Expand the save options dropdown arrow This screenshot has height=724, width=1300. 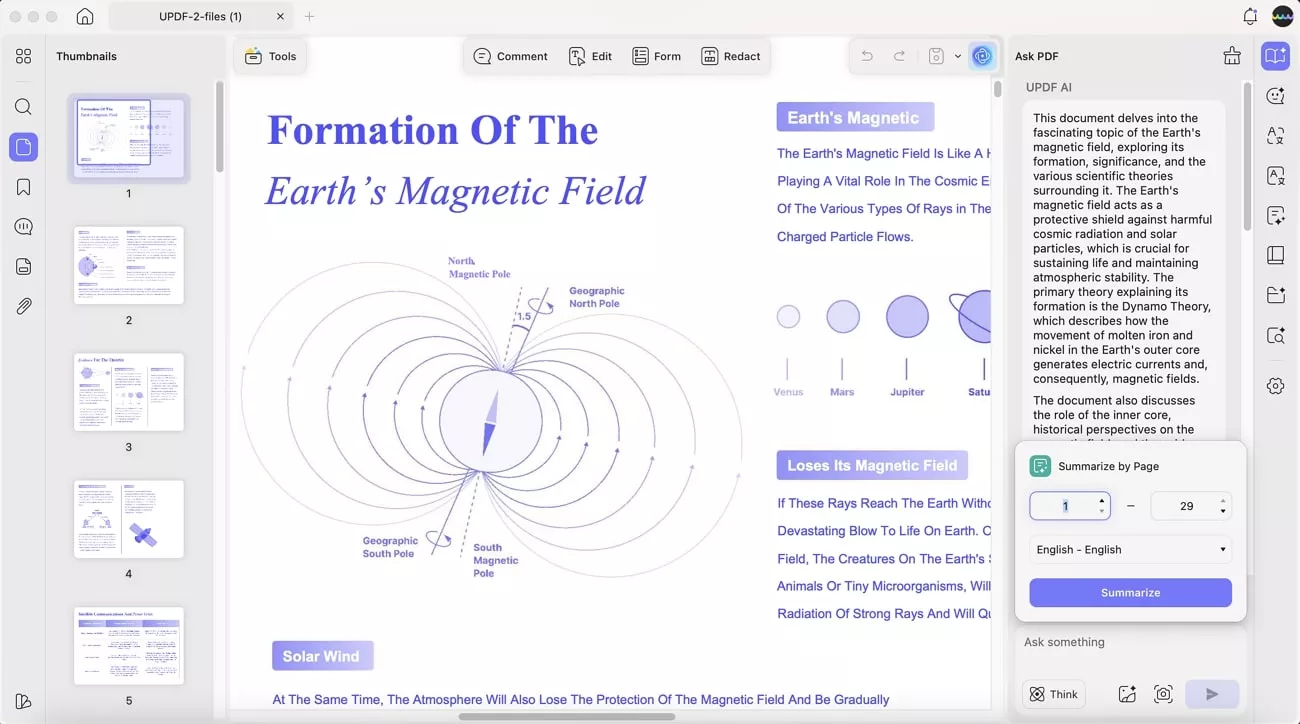(x=958, y=56)
